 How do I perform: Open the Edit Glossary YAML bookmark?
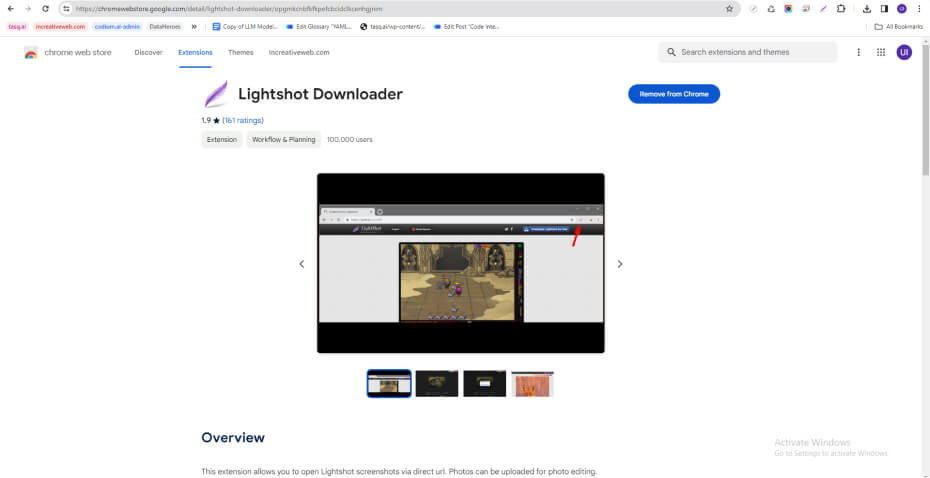319,27
